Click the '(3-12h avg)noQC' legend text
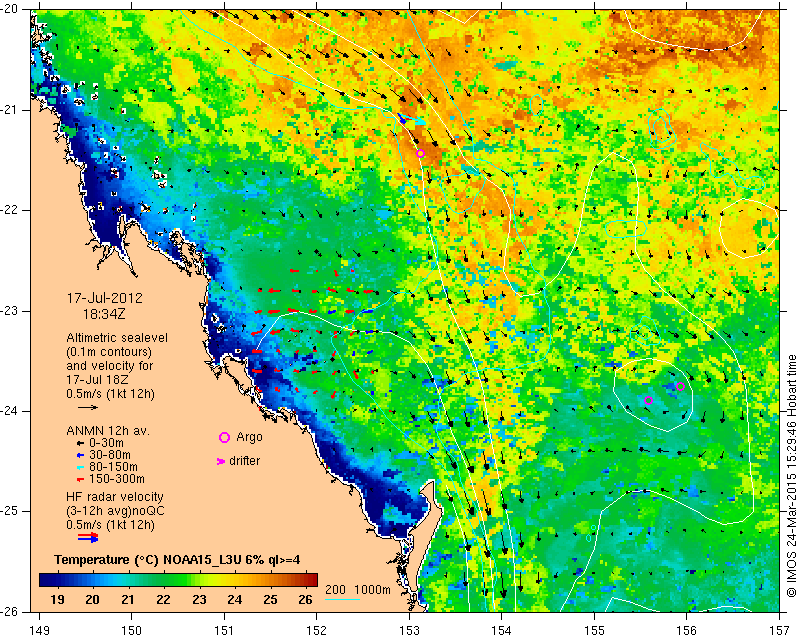This screenshot has width=800, height=640. click(x=115, y=511)
